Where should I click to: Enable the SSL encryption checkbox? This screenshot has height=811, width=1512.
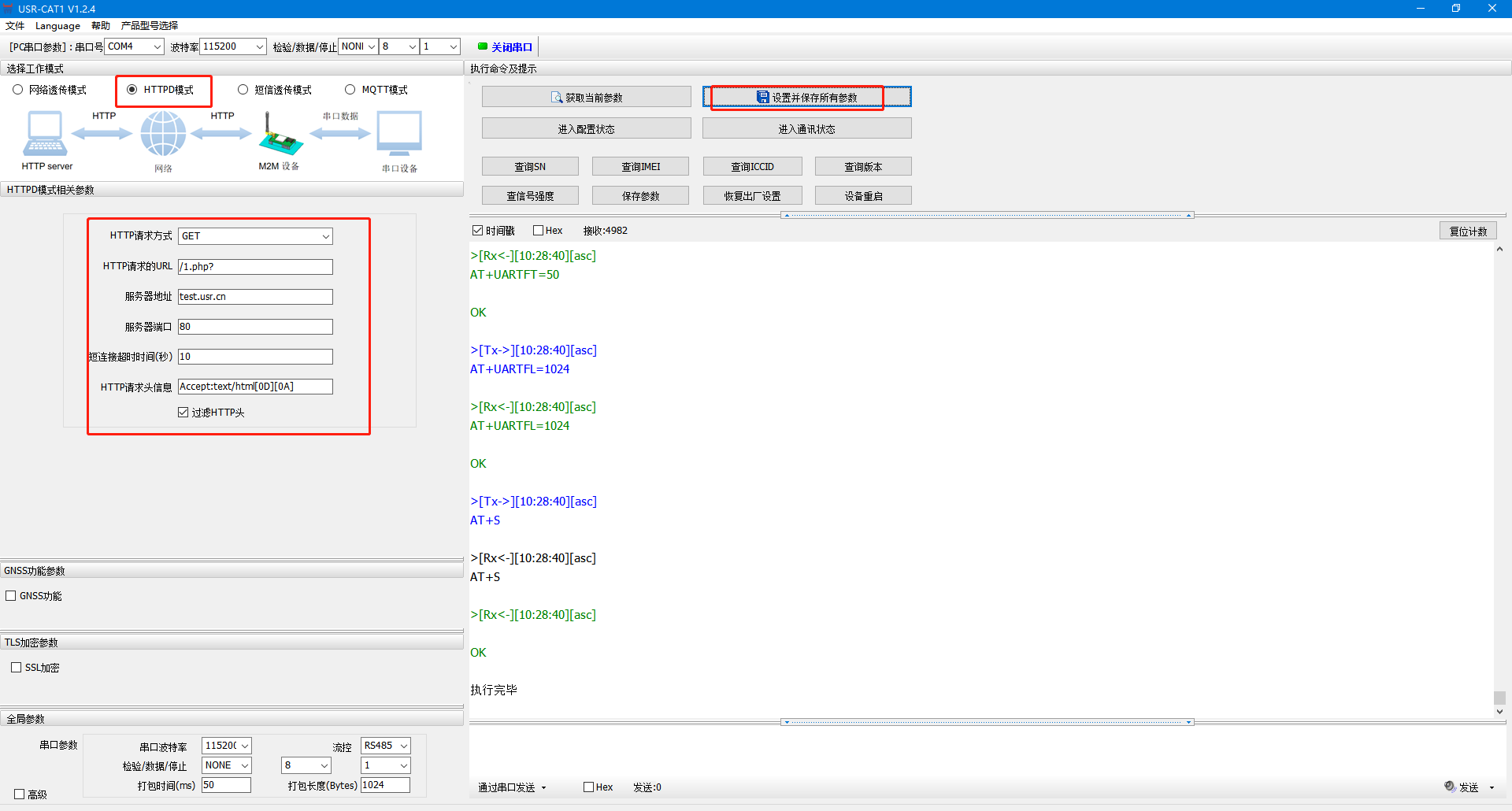coord(16,668)
